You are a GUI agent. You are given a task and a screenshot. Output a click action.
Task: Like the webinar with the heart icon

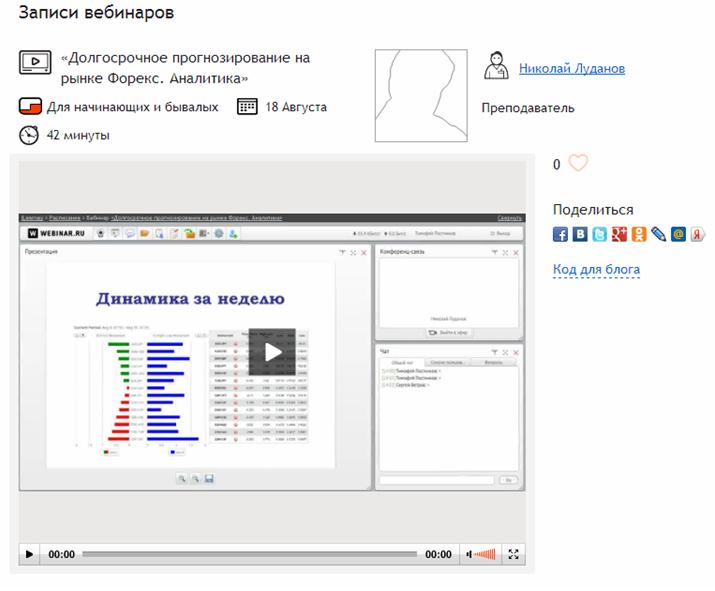pyautogui.click(x=578, y=164)
